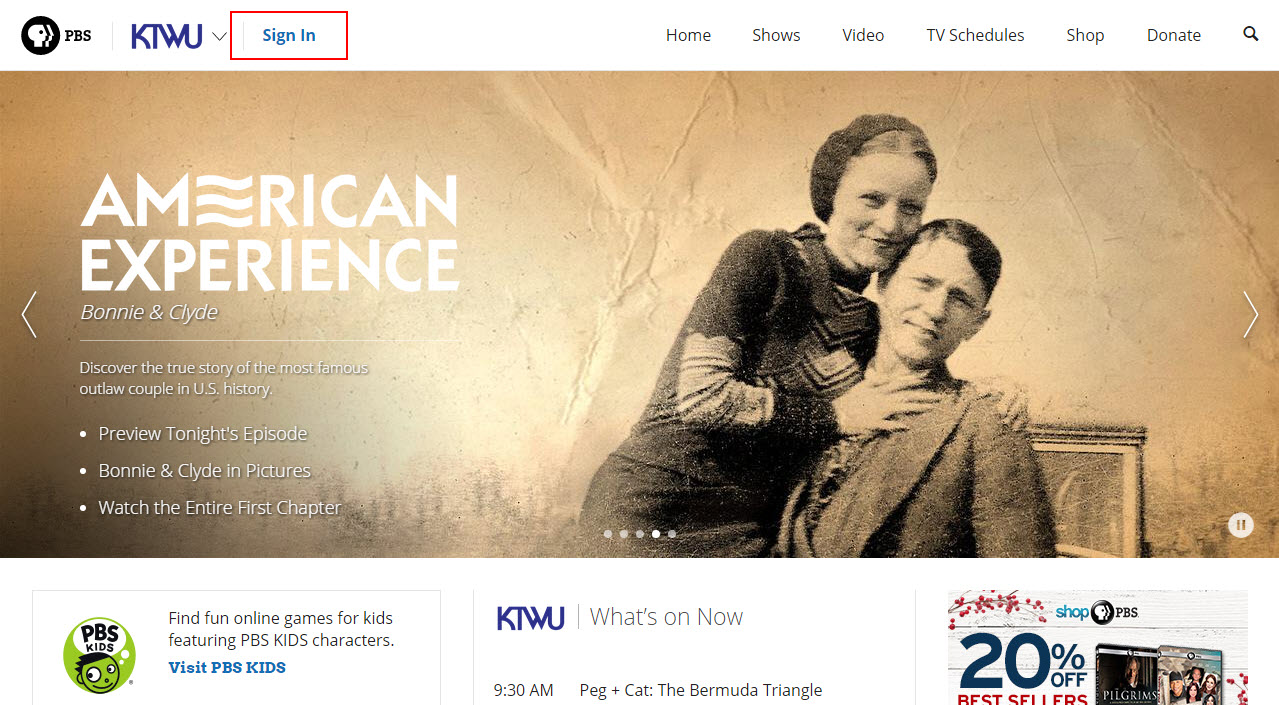
Task: Visit the Shop page
Action: coord(1085,35)
